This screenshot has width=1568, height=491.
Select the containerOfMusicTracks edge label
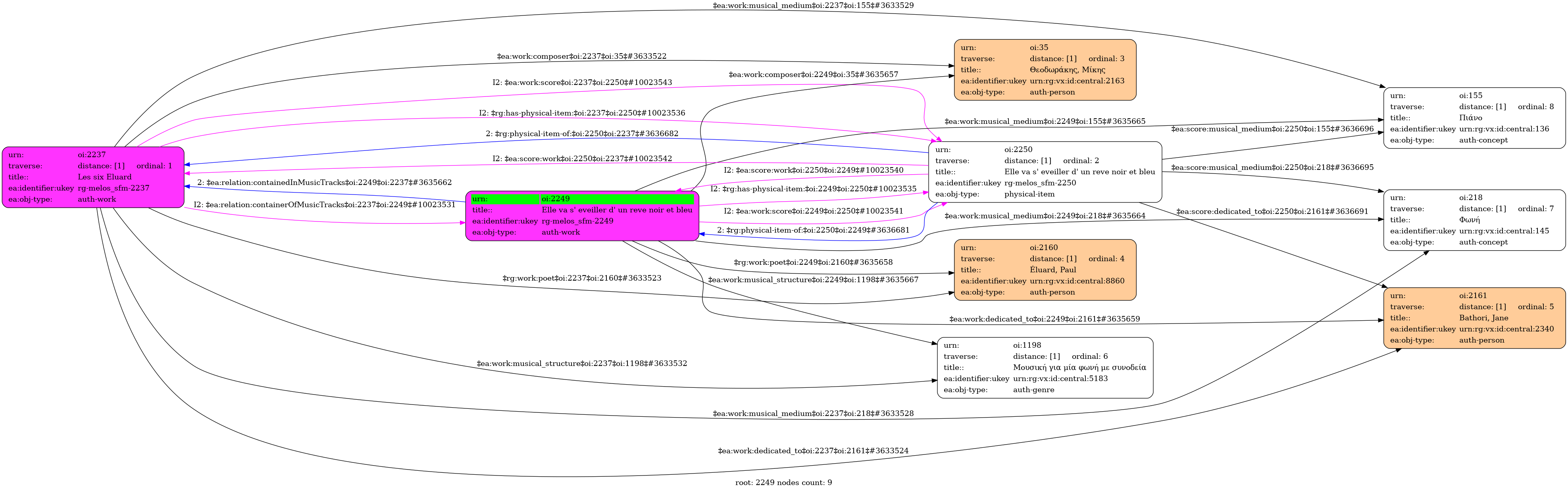click(325, 205)
